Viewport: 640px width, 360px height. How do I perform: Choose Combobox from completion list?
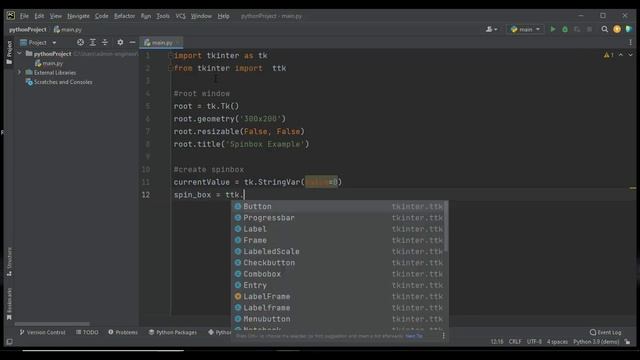pos(339,274)
